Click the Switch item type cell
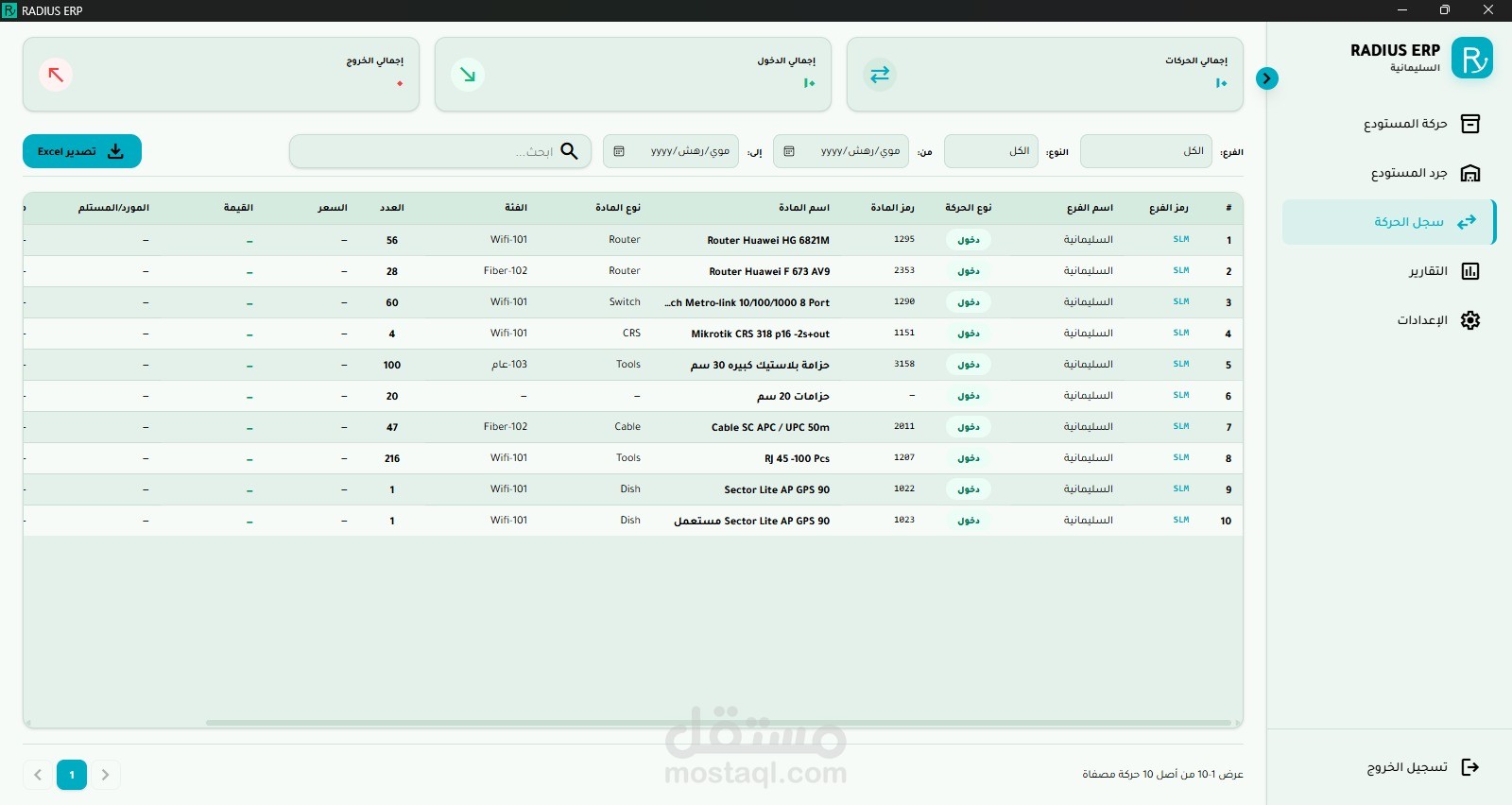The image size is (1512, 805). coord(625,302)
